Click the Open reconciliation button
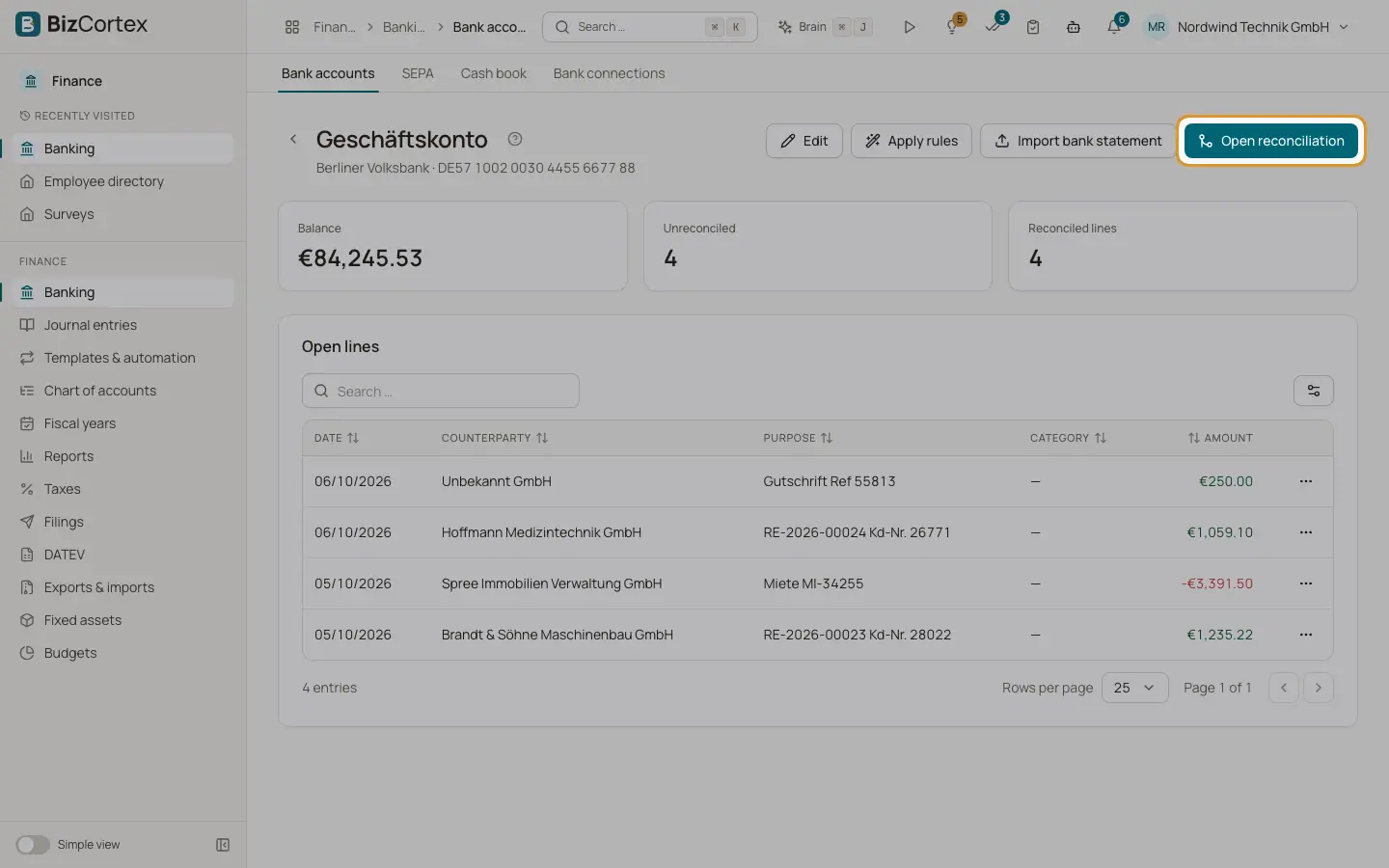Viewport: 1389px width, 868px height. click(1270, 141)
